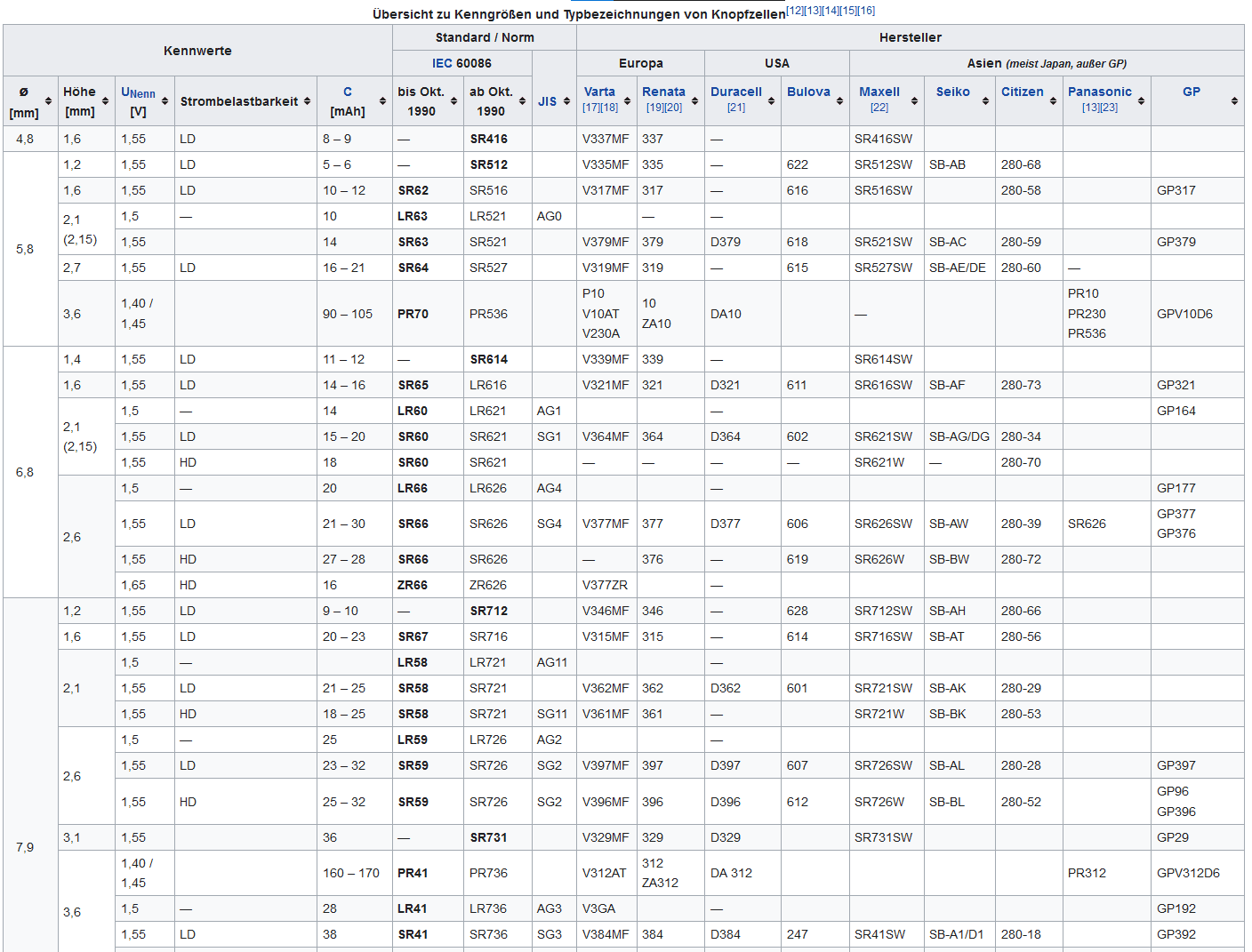Sort table using the Strombelastbarkeit sort arrows
This screenshot has width=1252, height=952.
click(307, 101)
